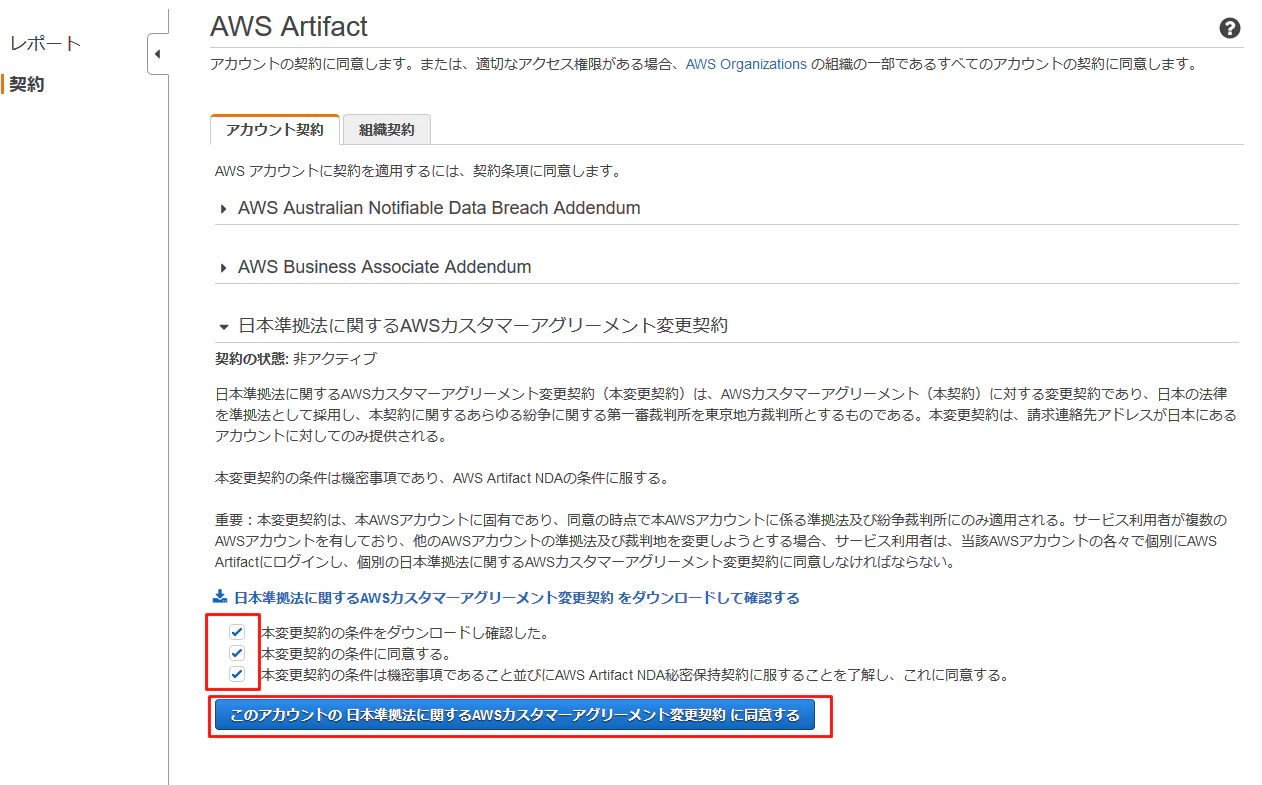Switch to the アカウント契約 tab
Viewport: 1262px width, 785px height.
click(x=275, y=130)
